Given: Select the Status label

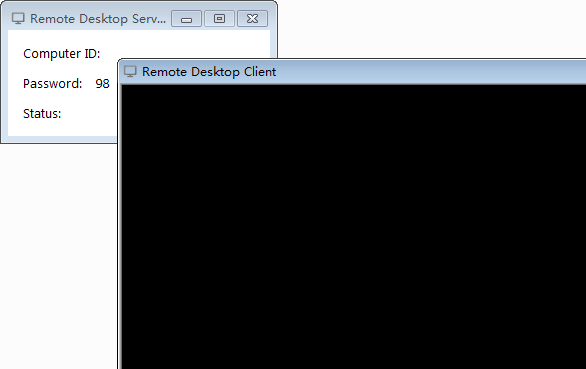Looking at the screenshot, I should (x=42, y=113).
